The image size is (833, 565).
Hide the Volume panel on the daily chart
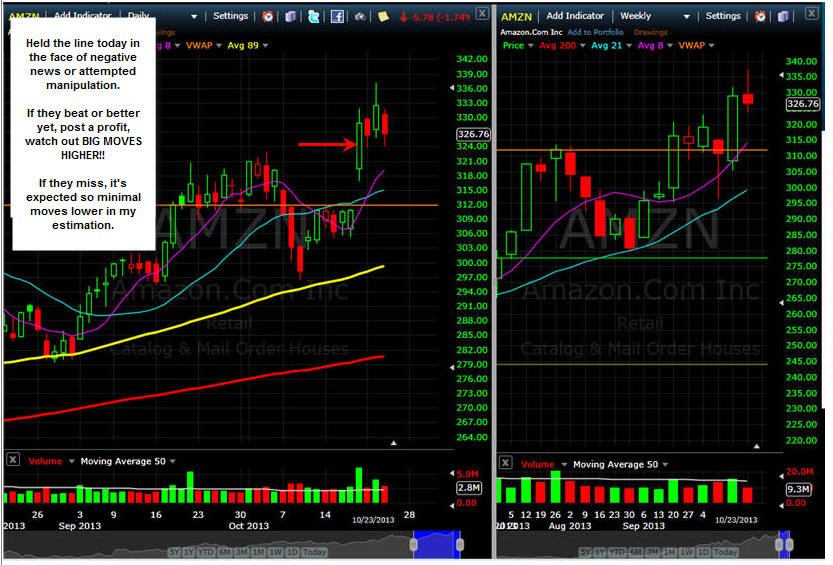[13, 460]
